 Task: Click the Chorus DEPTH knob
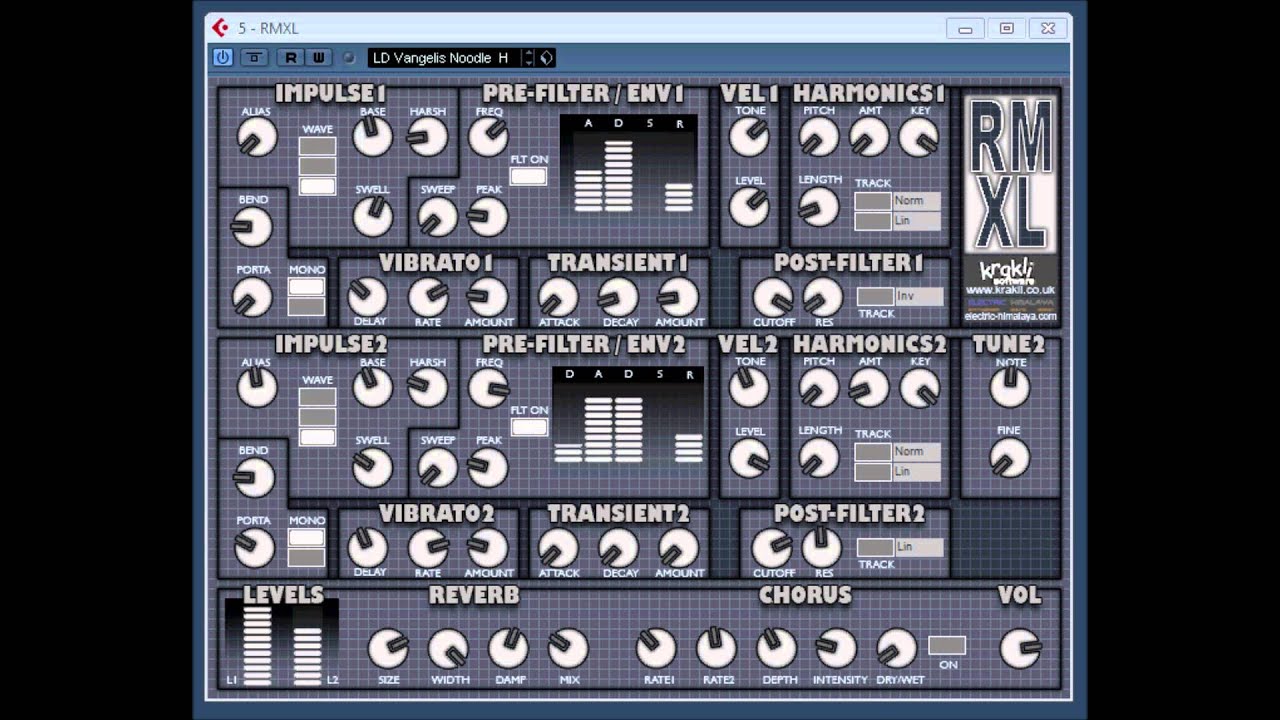coord(777,648)
